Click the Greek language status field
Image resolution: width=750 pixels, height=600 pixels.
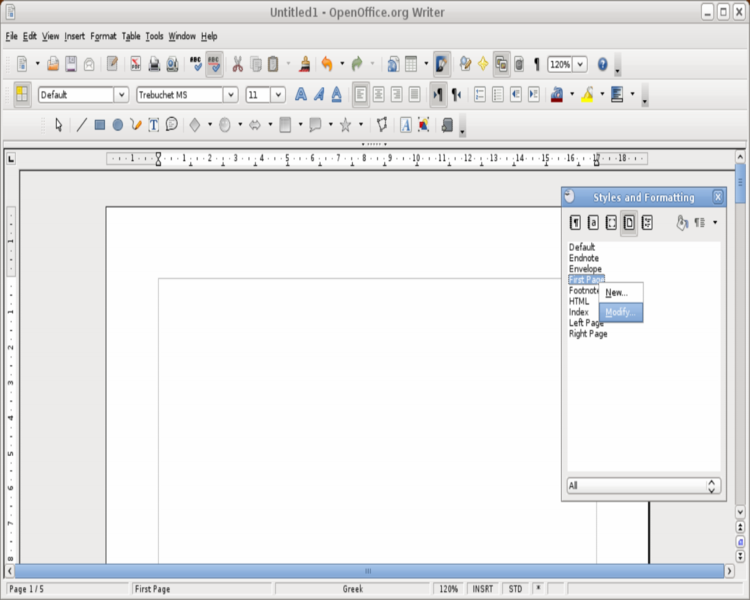point(353,589)
